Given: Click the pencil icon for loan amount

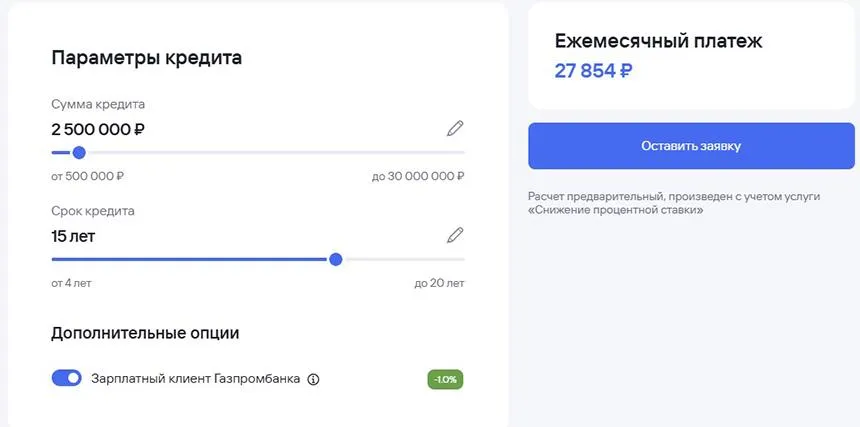Looking at the screenshot, I should click(x=455, y=128).
